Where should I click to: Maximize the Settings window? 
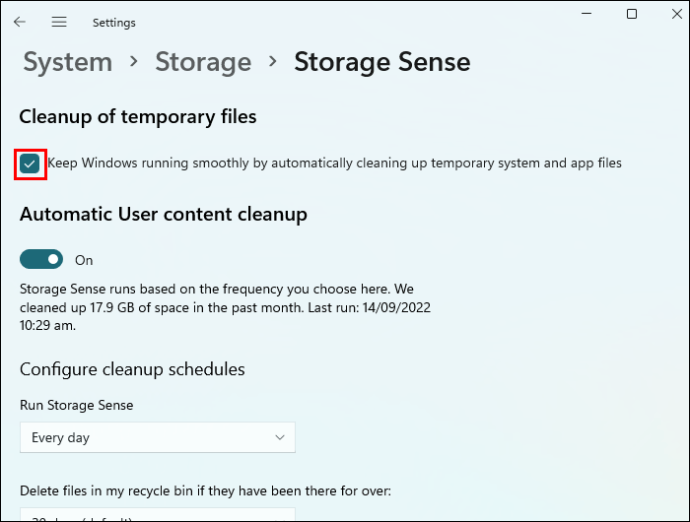631,14
